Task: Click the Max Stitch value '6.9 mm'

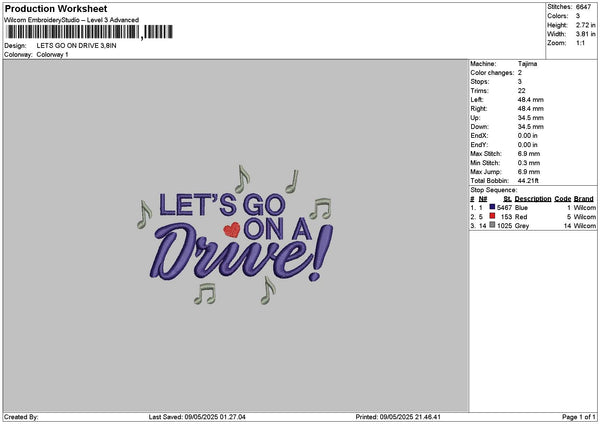Action: (x=529, y=154)
